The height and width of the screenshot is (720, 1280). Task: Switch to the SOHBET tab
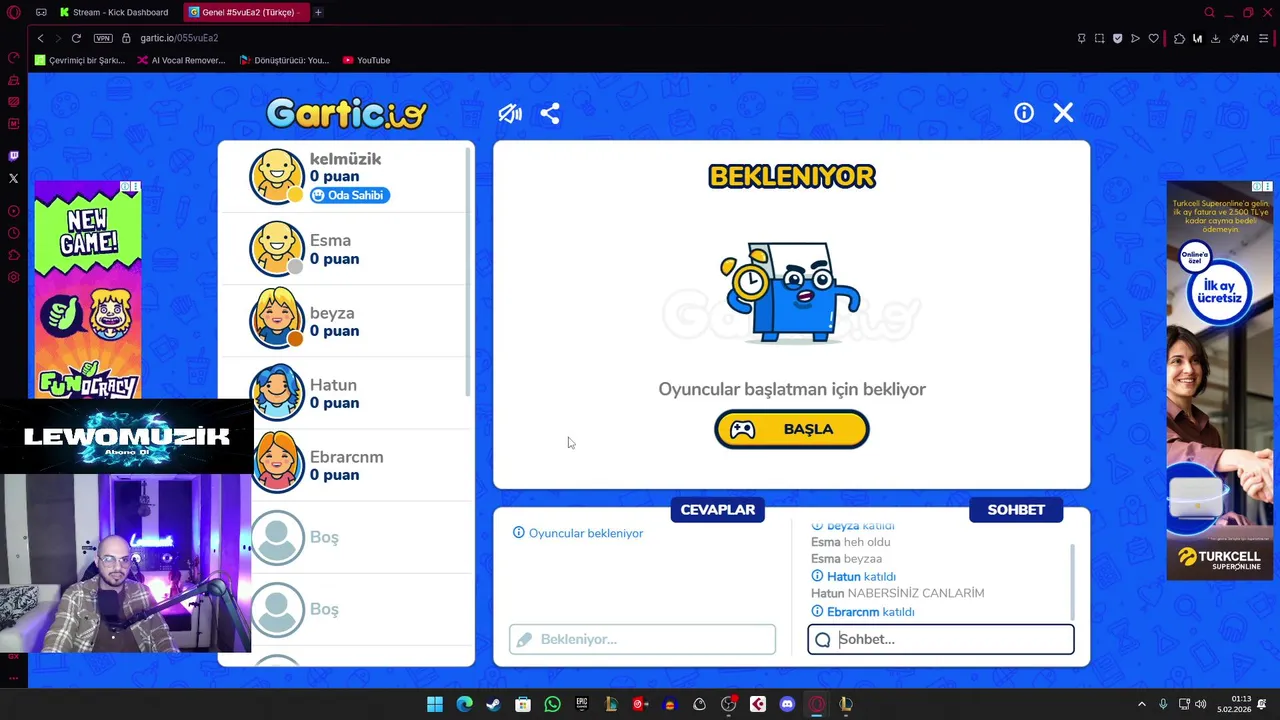[1016, 510]
